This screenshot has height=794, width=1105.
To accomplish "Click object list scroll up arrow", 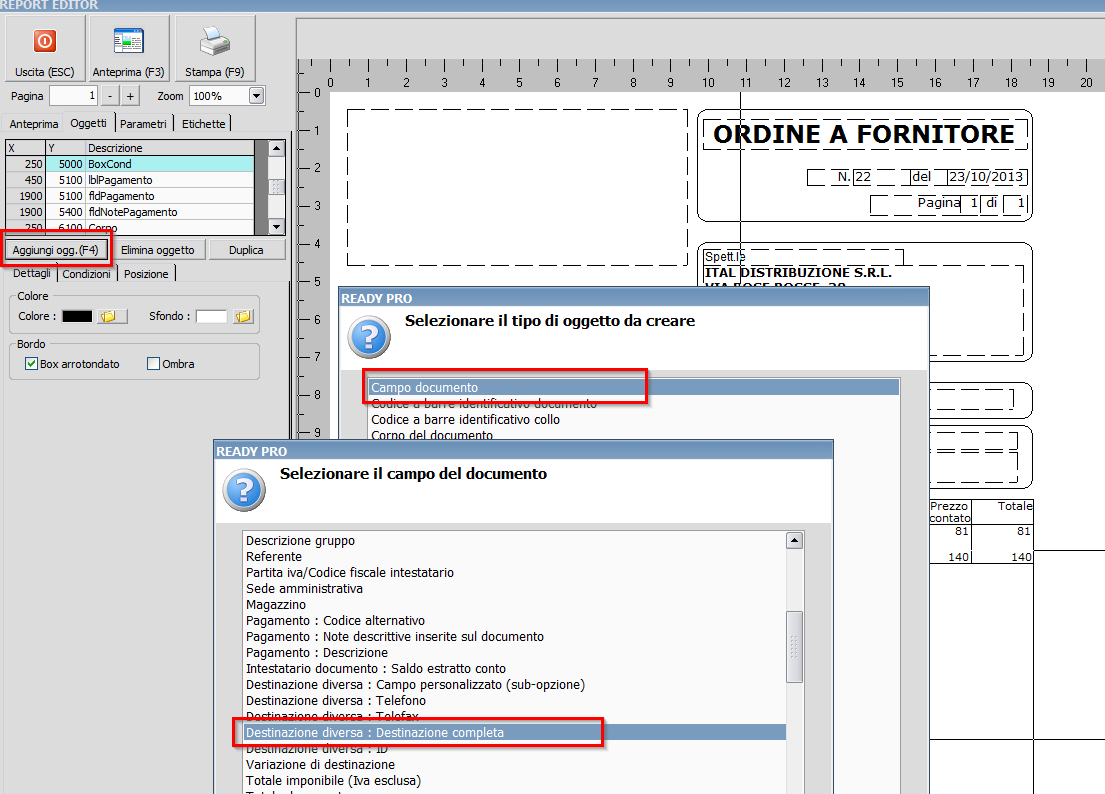I will click(x=276, y=148).
